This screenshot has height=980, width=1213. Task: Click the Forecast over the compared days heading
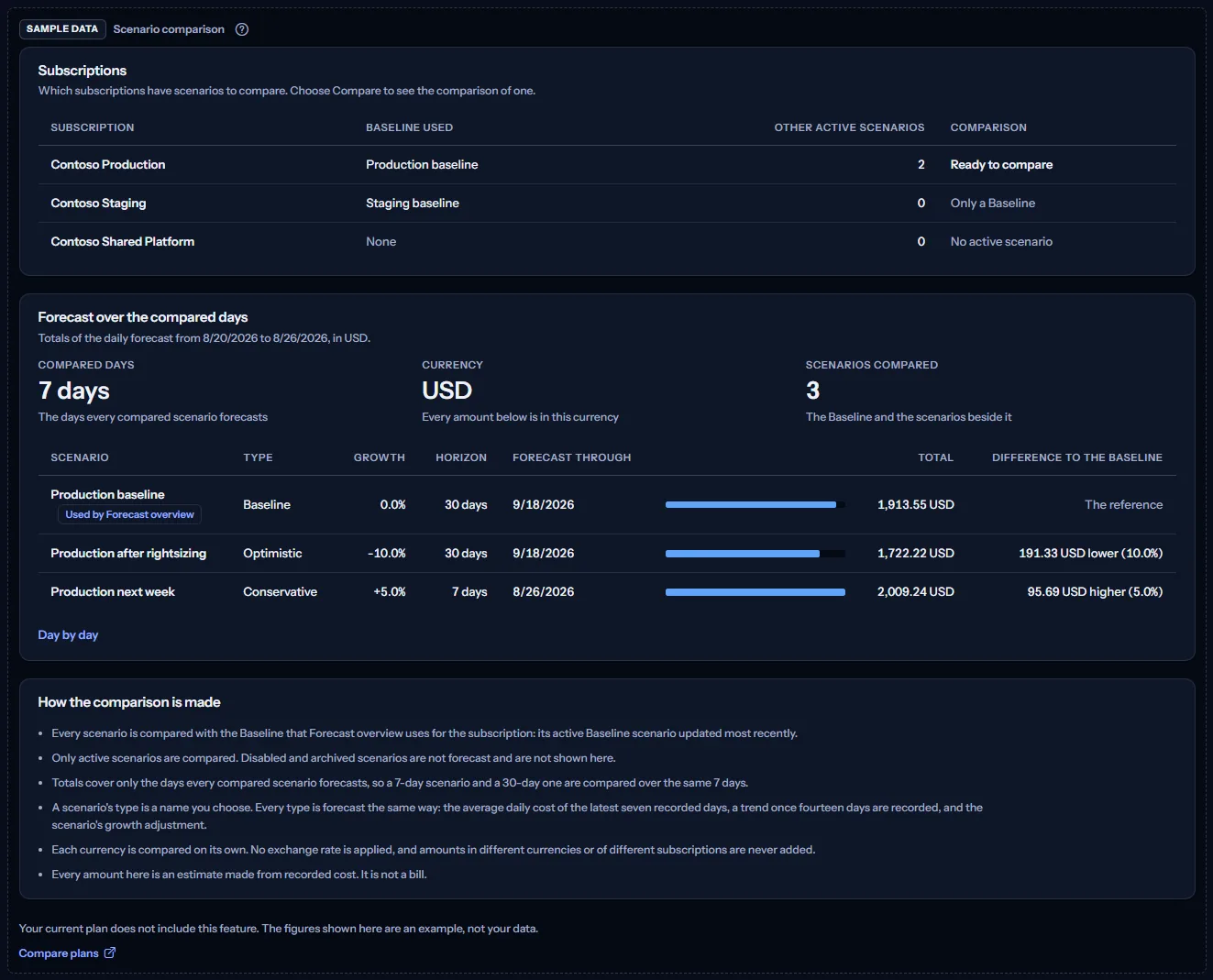[x=143, y=317]
